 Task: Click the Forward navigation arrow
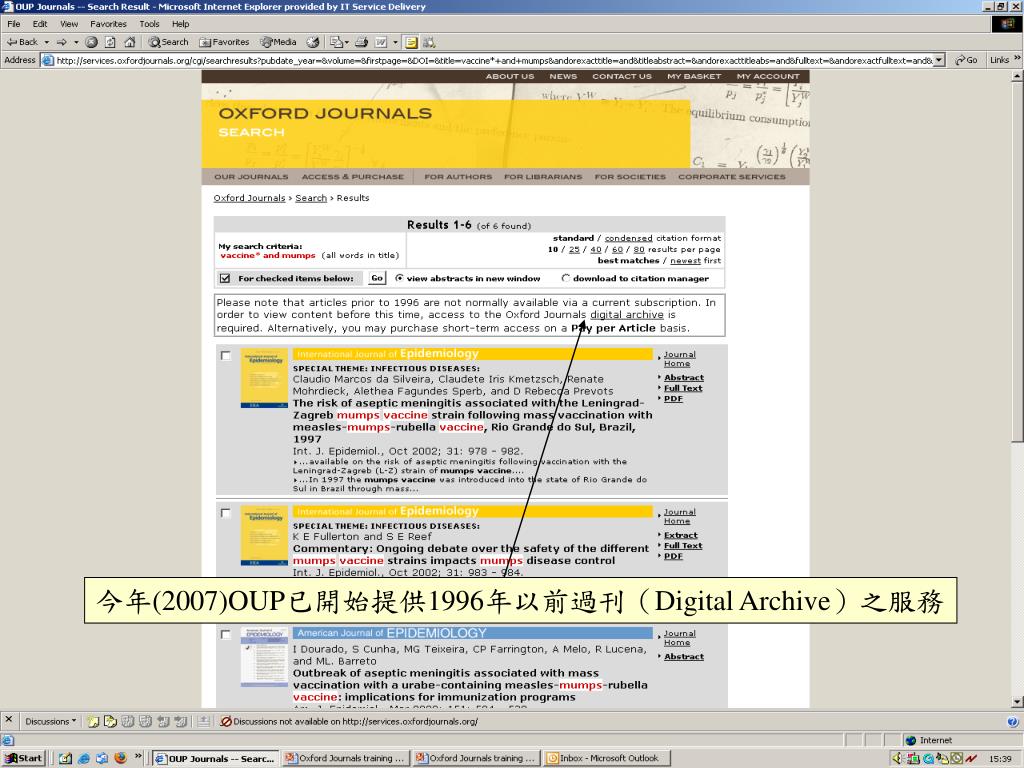pos(61,42)
